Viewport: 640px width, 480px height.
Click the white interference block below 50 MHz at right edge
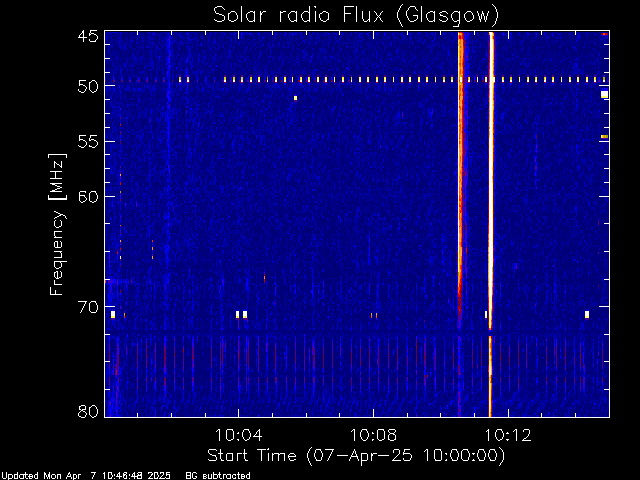click(x=604, y=94)
